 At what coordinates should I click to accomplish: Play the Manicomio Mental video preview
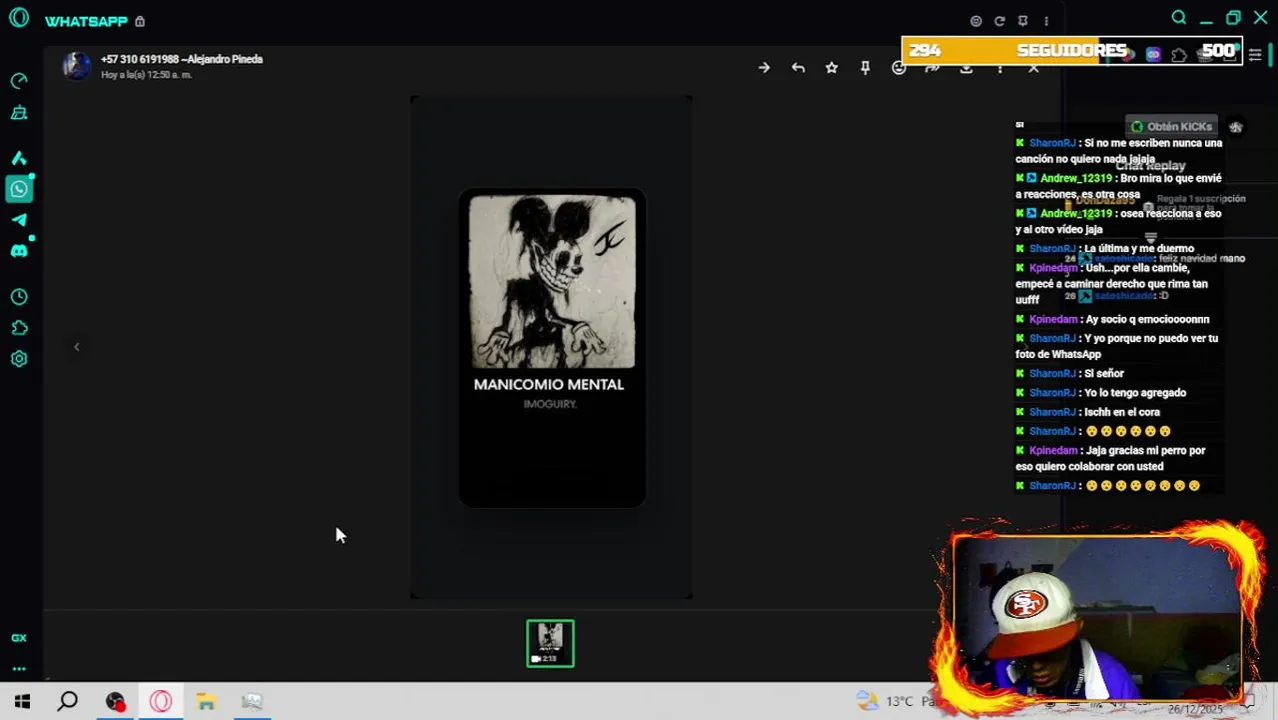[552, 347]
